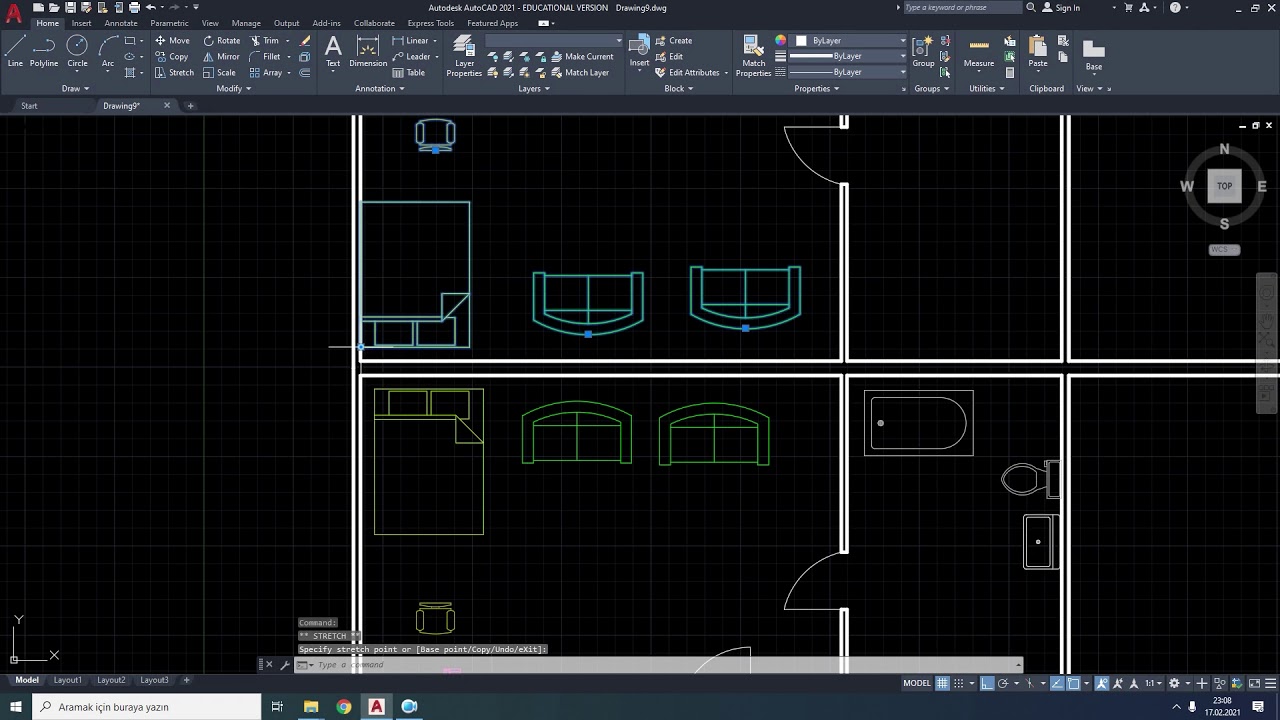Click Match Properties tool
Viewport: 1280px width, 720px height.
click(x=753, y=55)
